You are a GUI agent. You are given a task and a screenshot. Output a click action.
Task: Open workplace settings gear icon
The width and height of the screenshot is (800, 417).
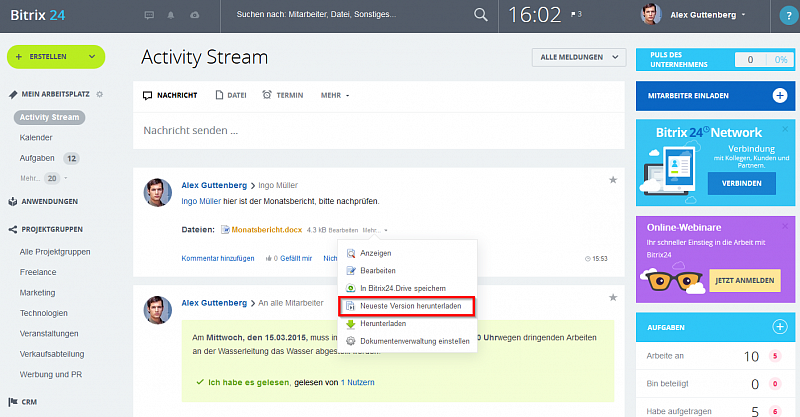pos(99,94)
